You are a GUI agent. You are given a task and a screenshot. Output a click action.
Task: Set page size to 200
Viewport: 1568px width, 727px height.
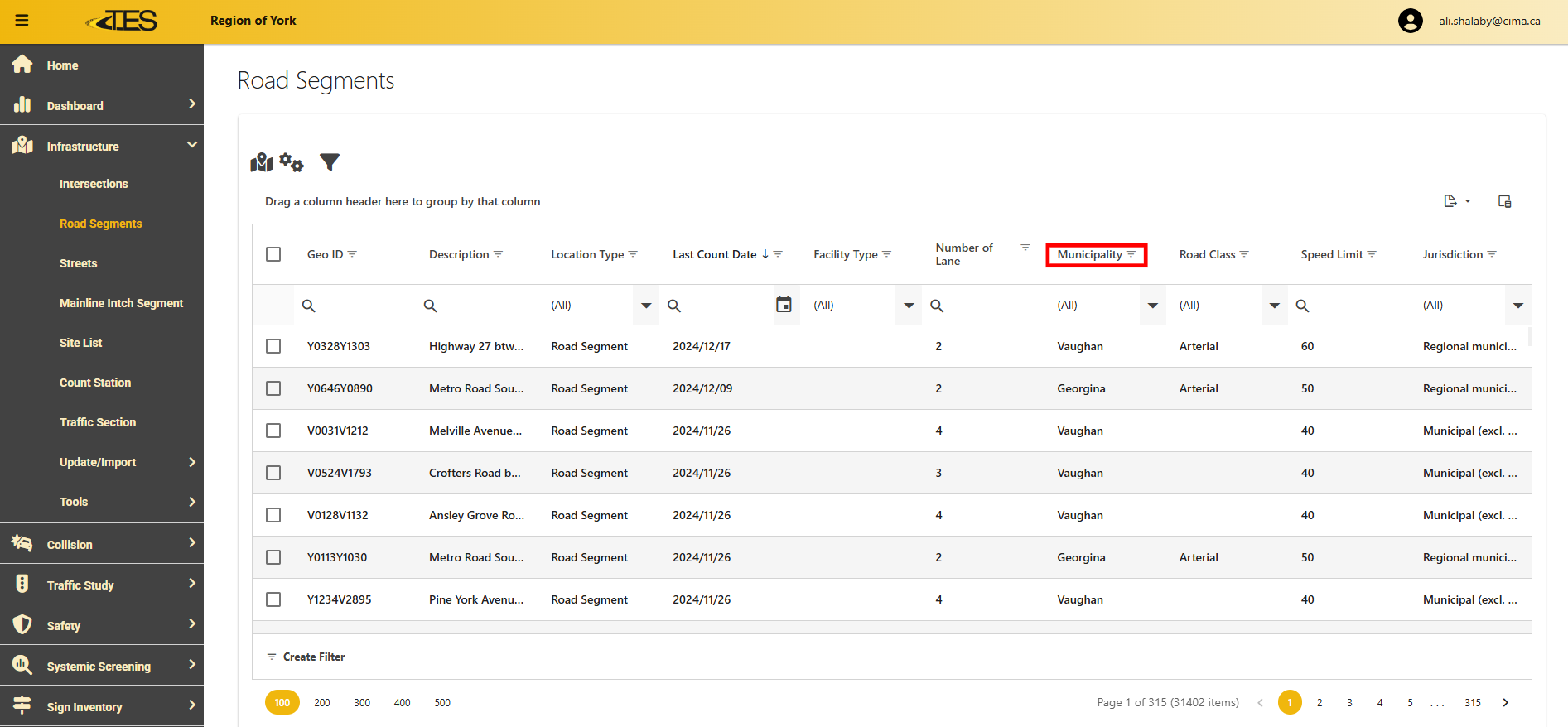tap(322, 703)
